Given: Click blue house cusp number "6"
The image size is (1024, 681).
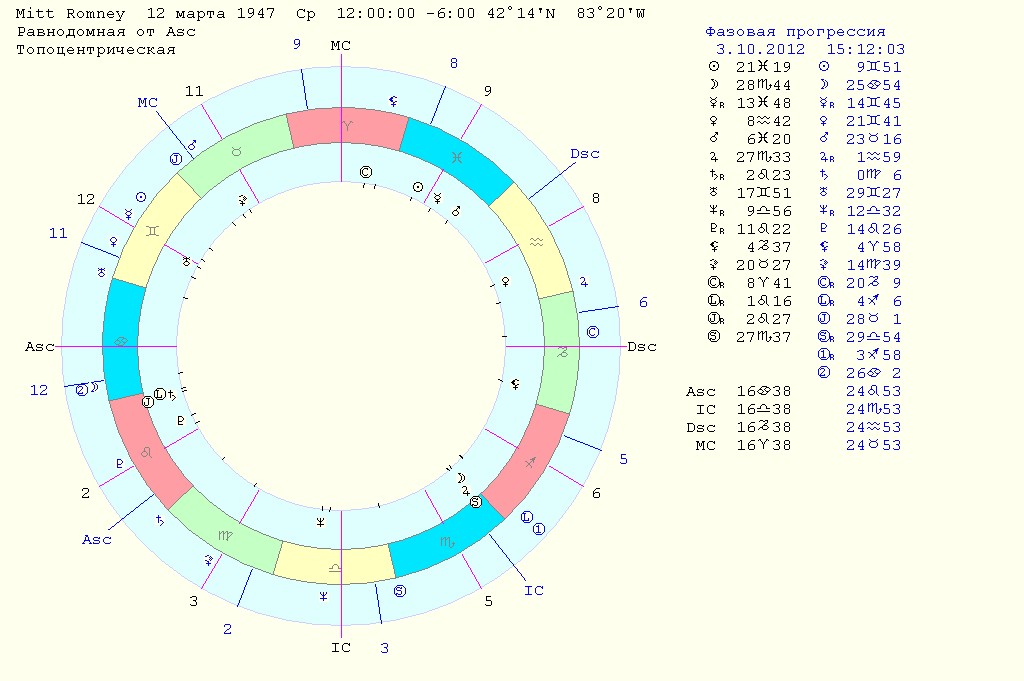Looking at the screenshot, I should [x=643, y=302].
